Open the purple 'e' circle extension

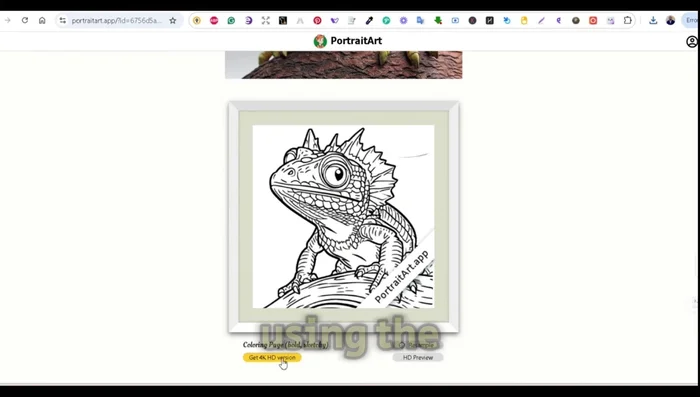(249, 21)
